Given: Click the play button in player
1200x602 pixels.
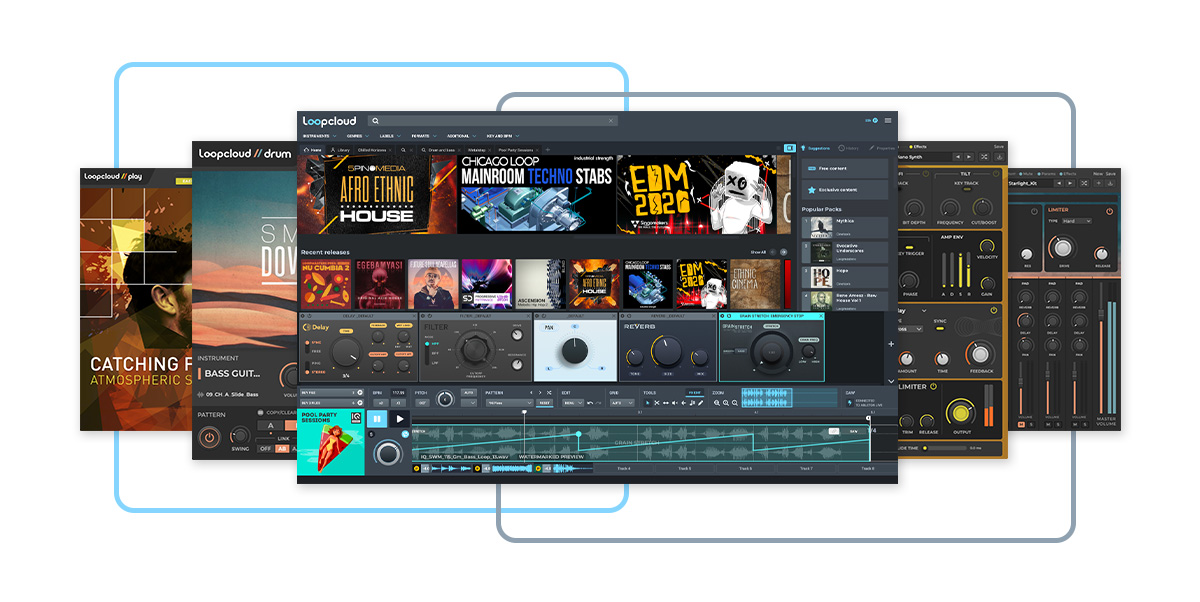Looking at the screenshot, I should [x=400, y=419].
